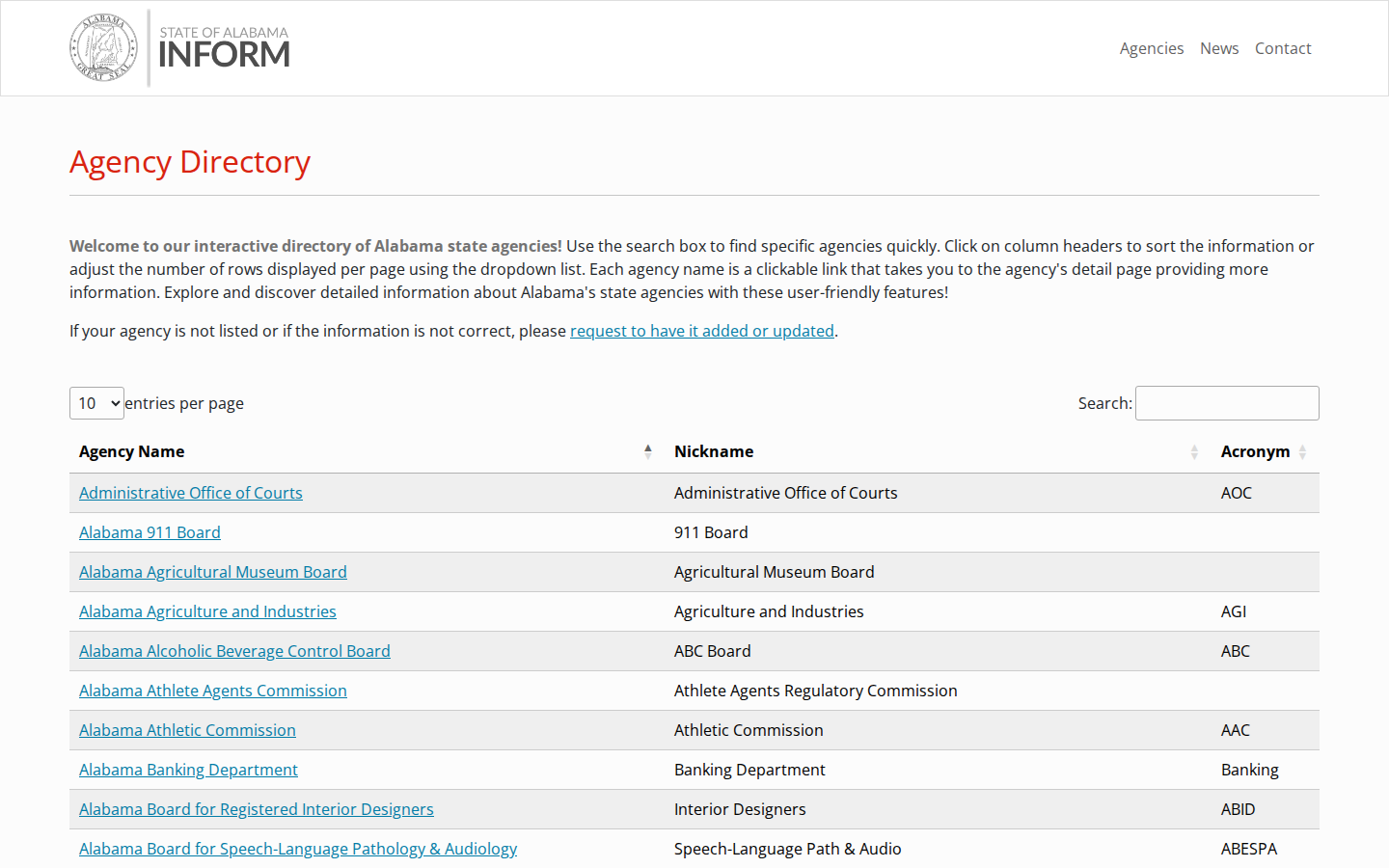Screen dimensions: 1389x868
Task: Open the Agencies nav item
Action: pos(1152,48)
